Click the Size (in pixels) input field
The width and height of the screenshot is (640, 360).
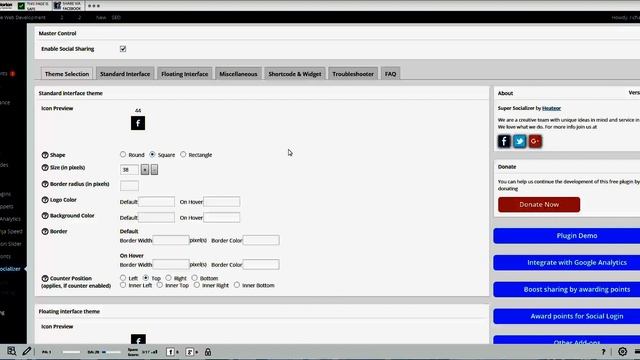coord(129,169)
